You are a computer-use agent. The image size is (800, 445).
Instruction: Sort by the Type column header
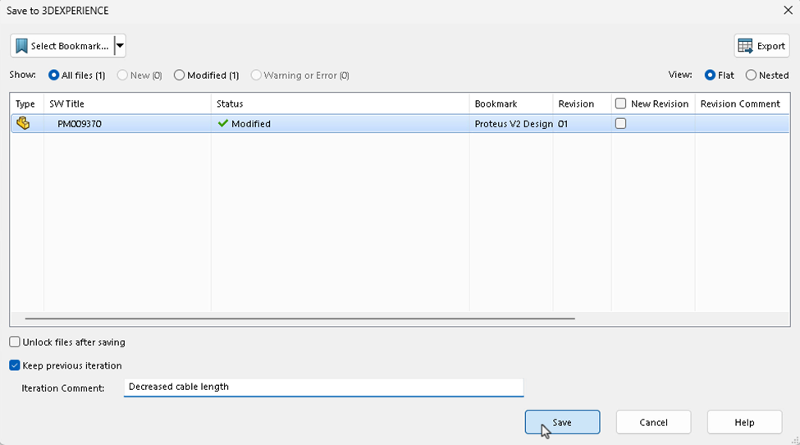click(27, 104)
